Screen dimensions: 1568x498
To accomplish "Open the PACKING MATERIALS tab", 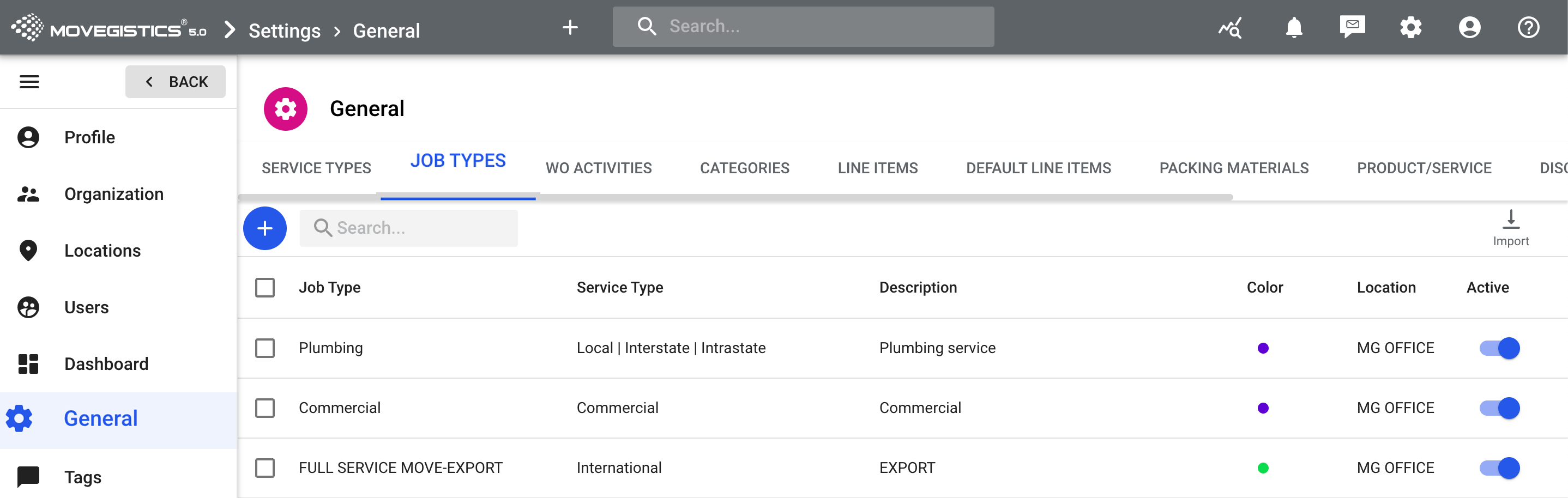I will coord(1233,168).
